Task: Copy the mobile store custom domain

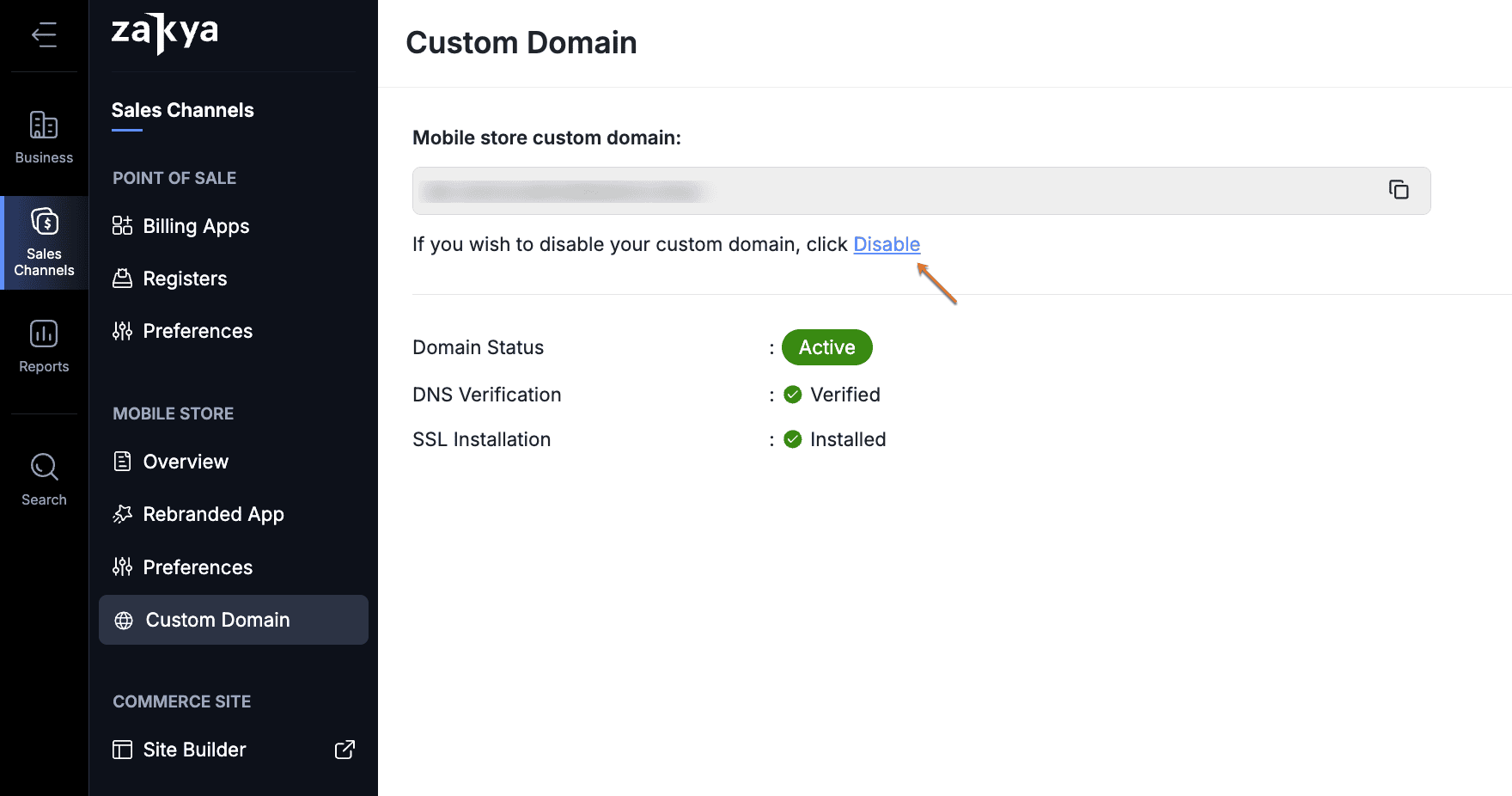Action: click(1399, 190)
